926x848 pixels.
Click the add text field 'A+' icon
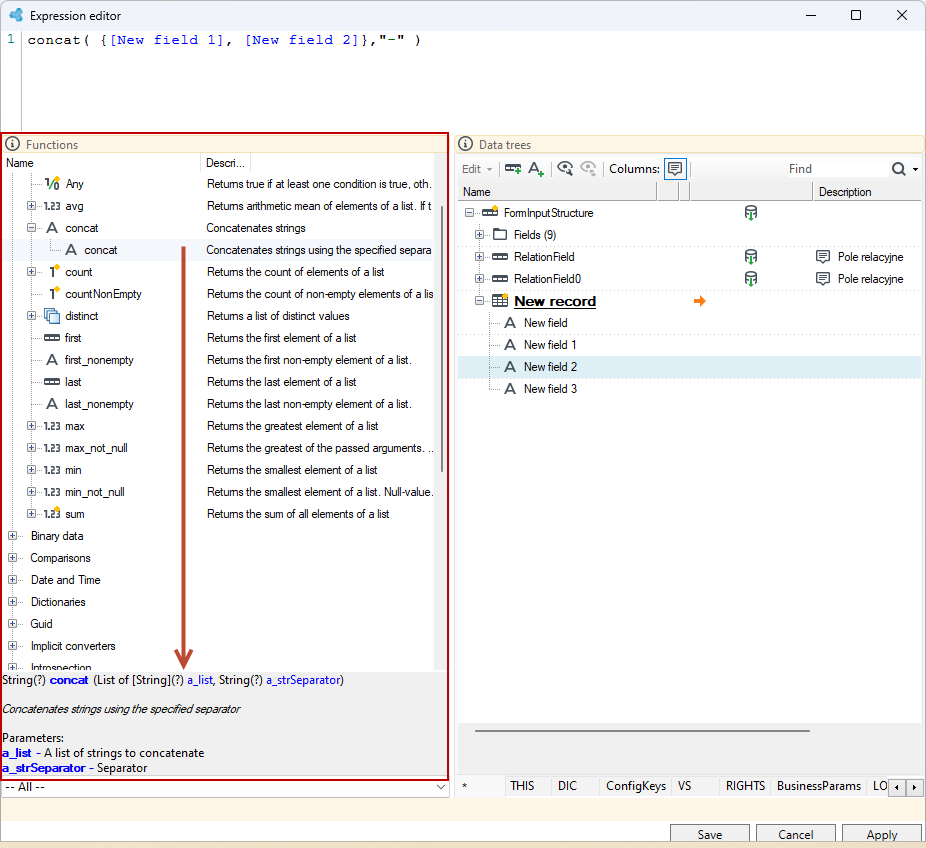(x=536, y=169)
